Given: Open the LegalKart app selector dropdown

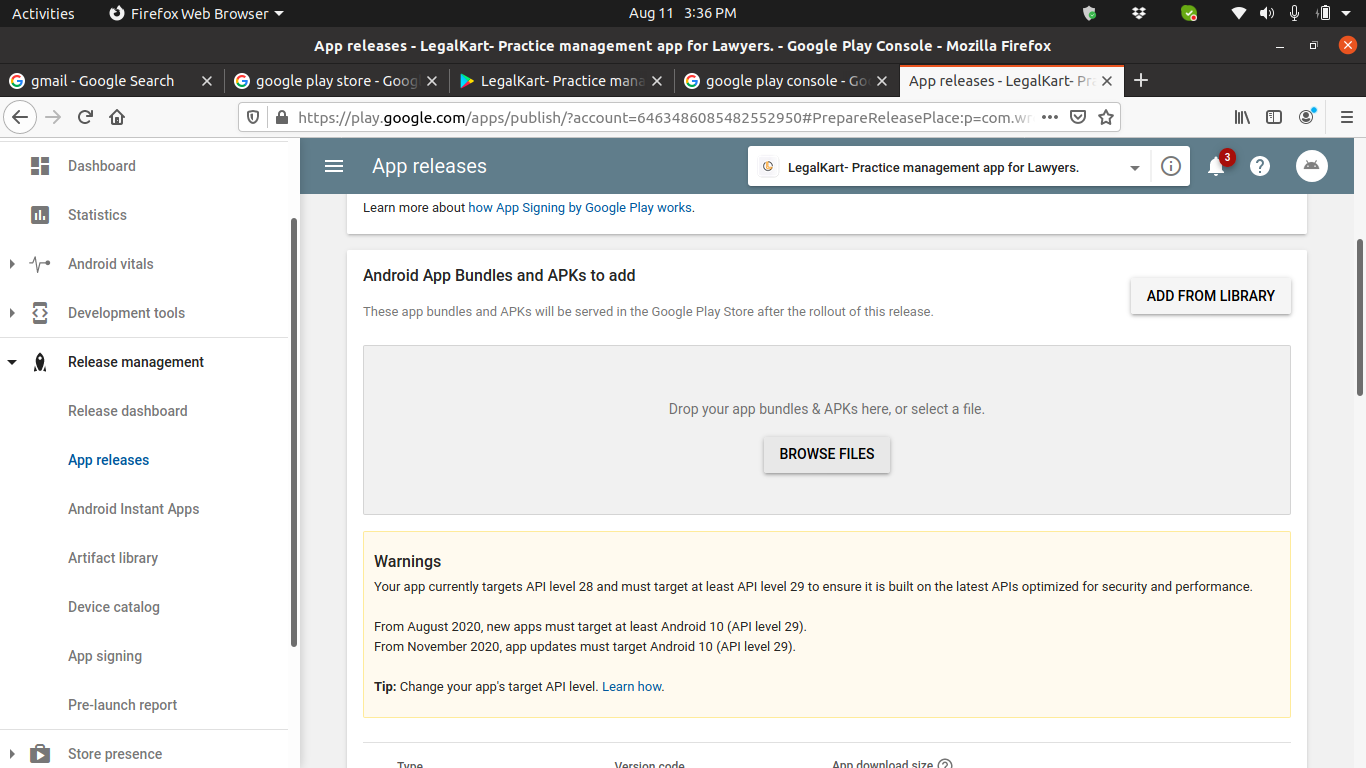Looking at the screenshot, I should click(x=1134, y=168).
